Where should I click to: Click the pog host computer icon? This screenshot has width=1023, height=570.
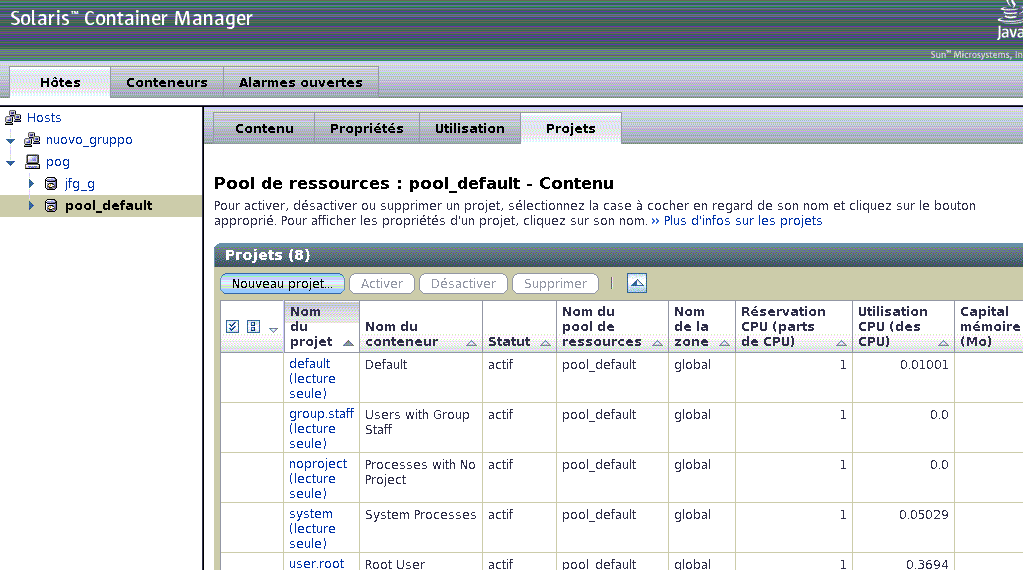tap(32, 161)
